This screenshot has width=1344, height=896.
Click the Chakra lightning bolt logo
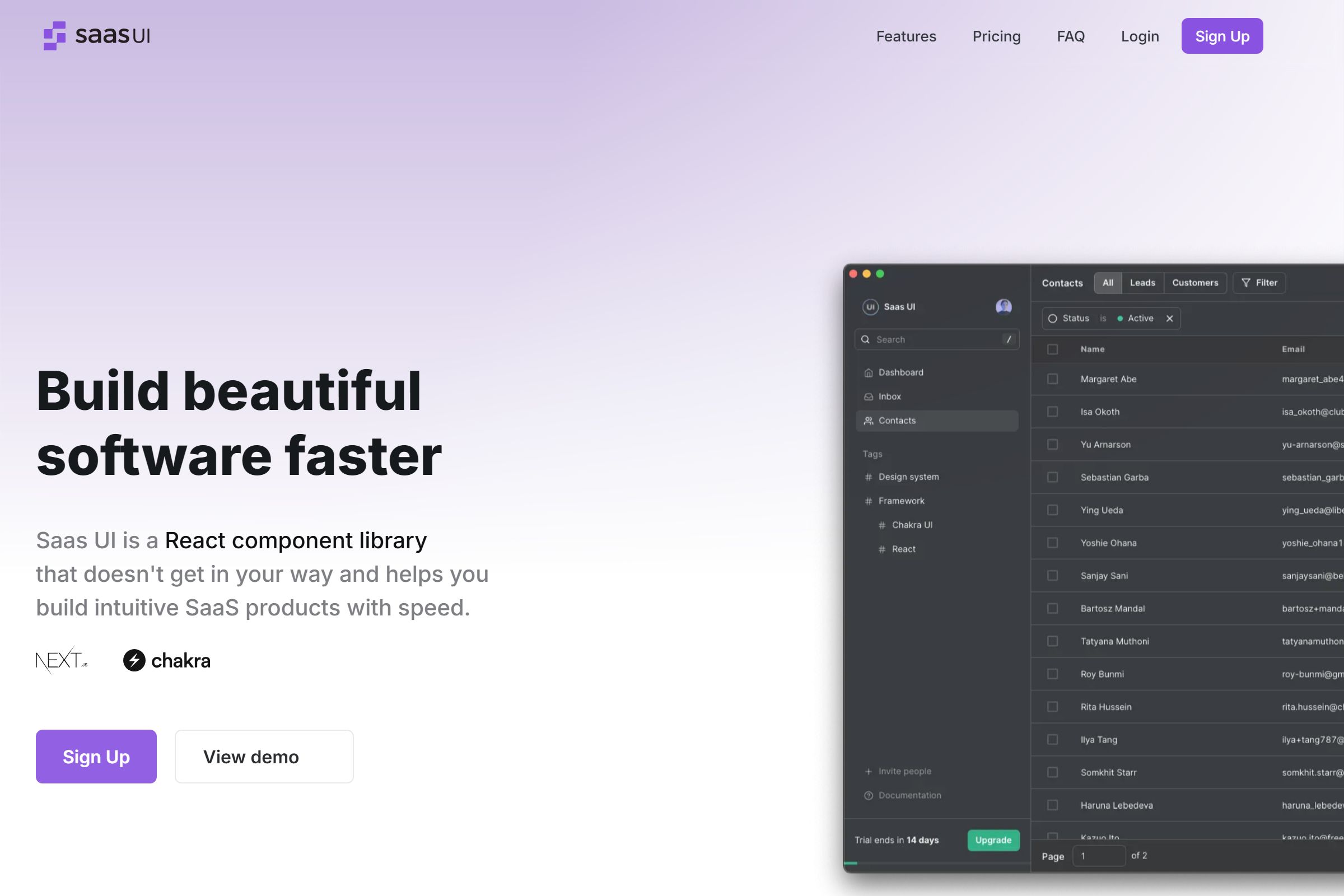point(134,661)
